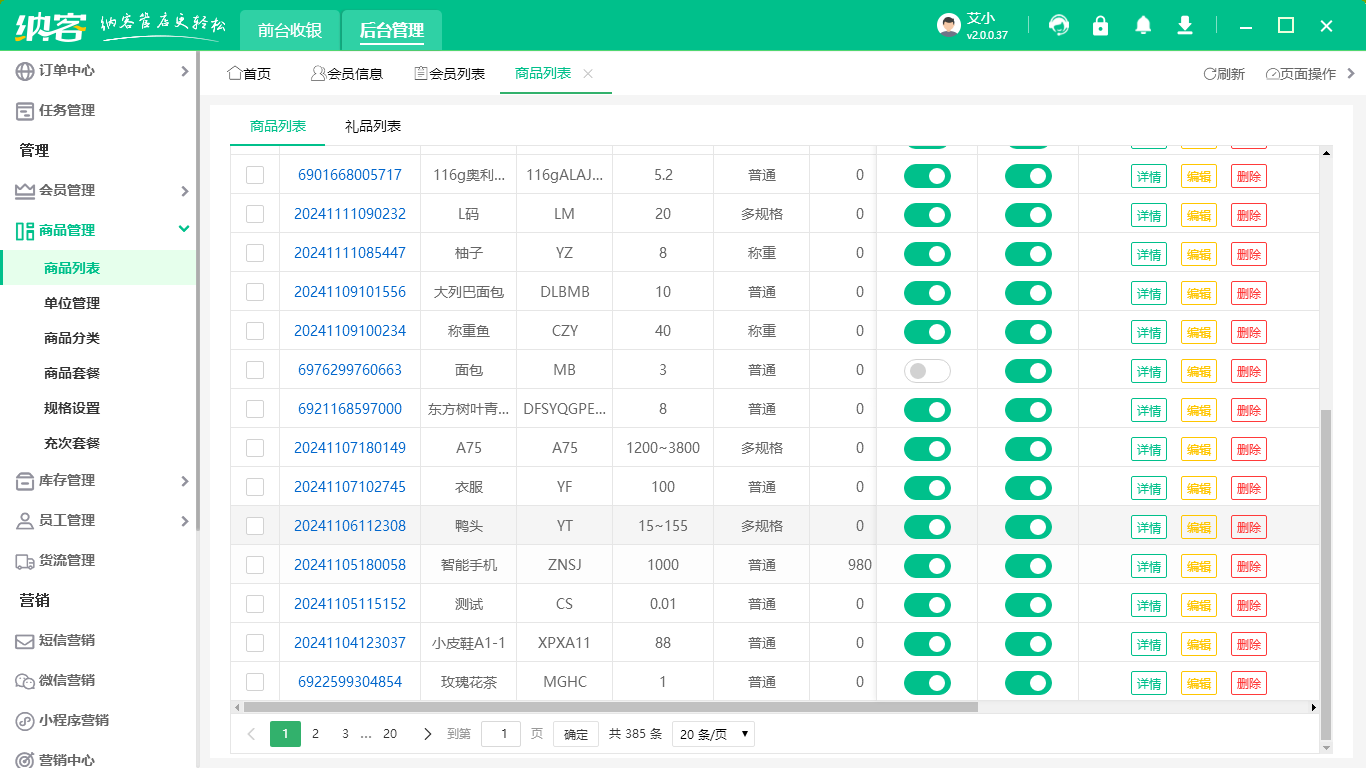Expand 会员管理 submenu arrow

point(184,191)
